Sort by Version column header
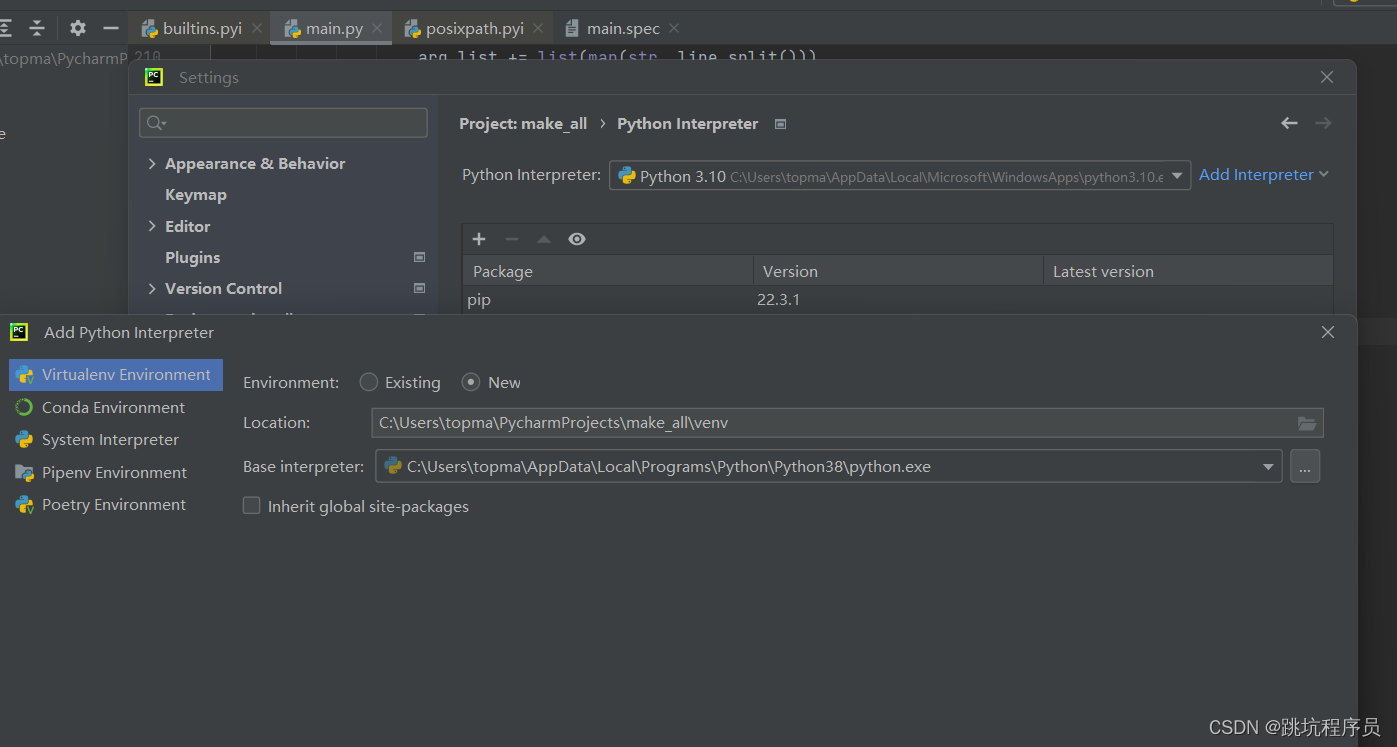This screenshot has width=1397, height=747. (x=898, y=271)
